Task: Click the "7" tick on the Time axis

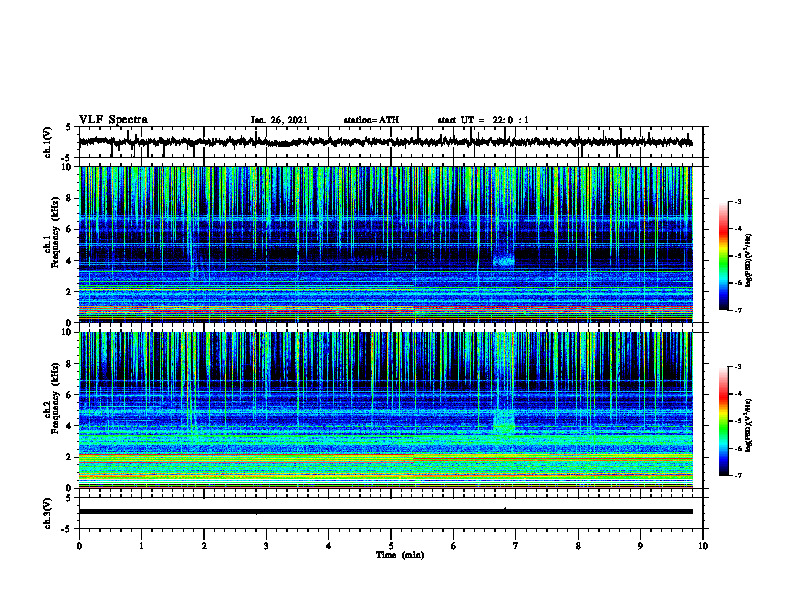Action: tap(516, 546)
